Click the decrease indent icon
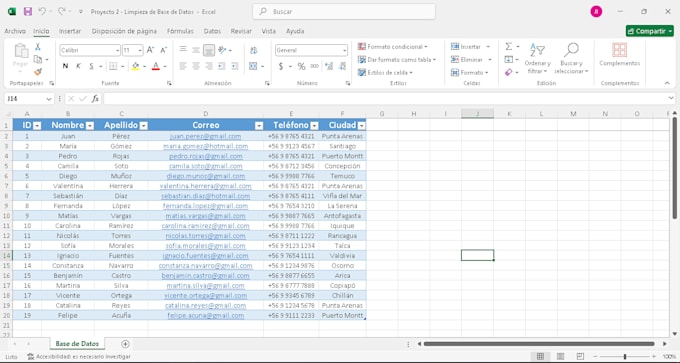Viewport: 680px width, 363px height. 222,66
